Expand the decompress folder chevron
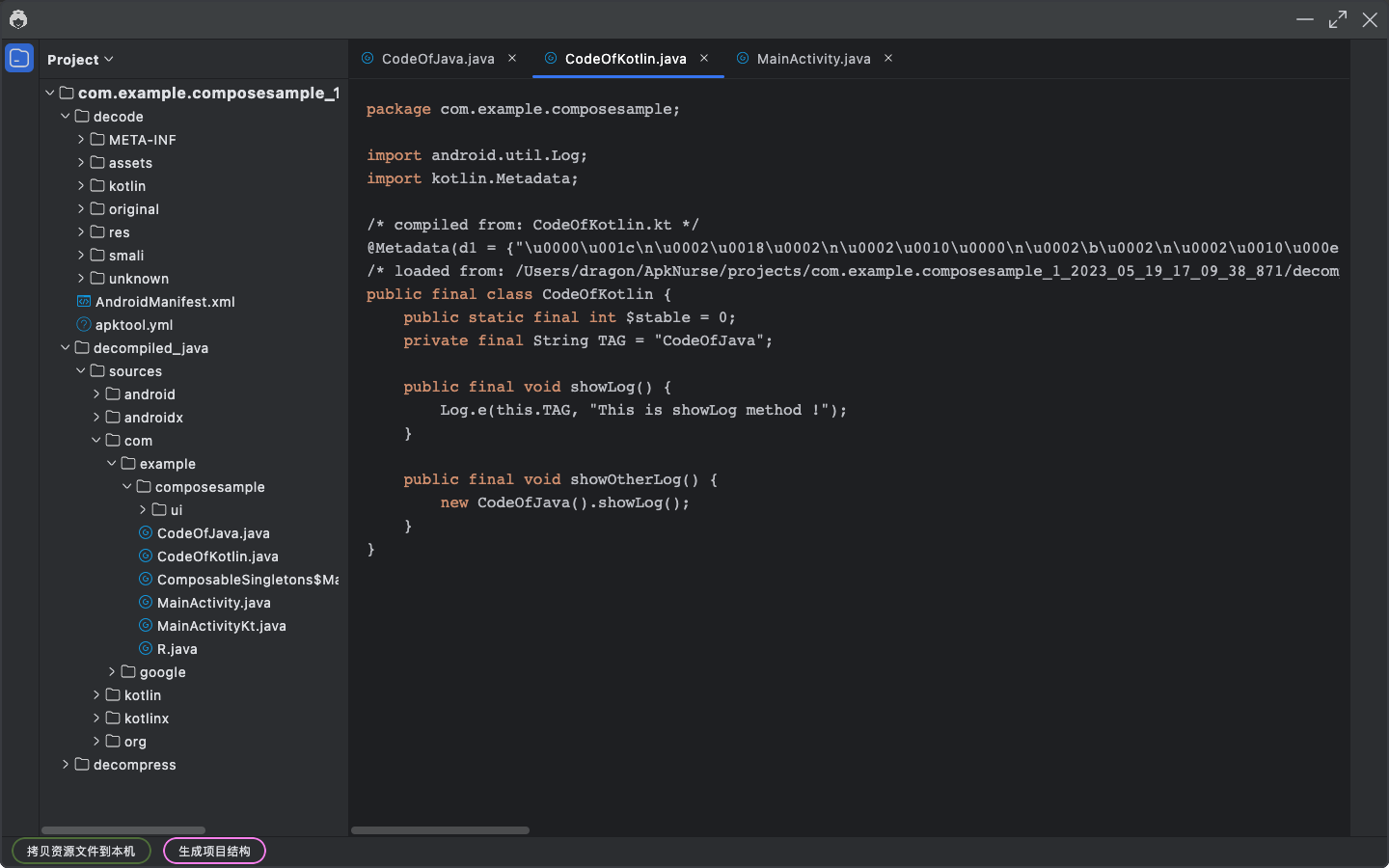 (x=66, y=764)
